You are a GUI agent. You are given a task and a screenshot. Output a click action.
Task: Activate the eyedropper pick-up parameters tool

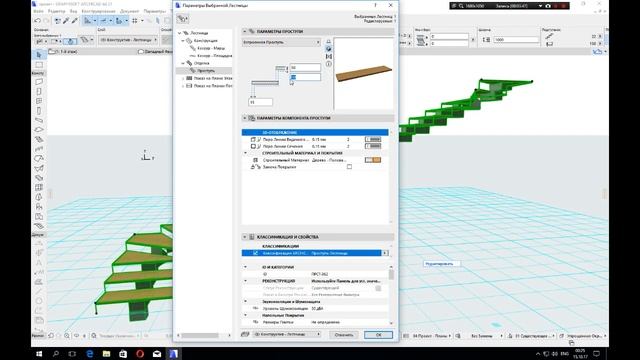pos(66,20)
